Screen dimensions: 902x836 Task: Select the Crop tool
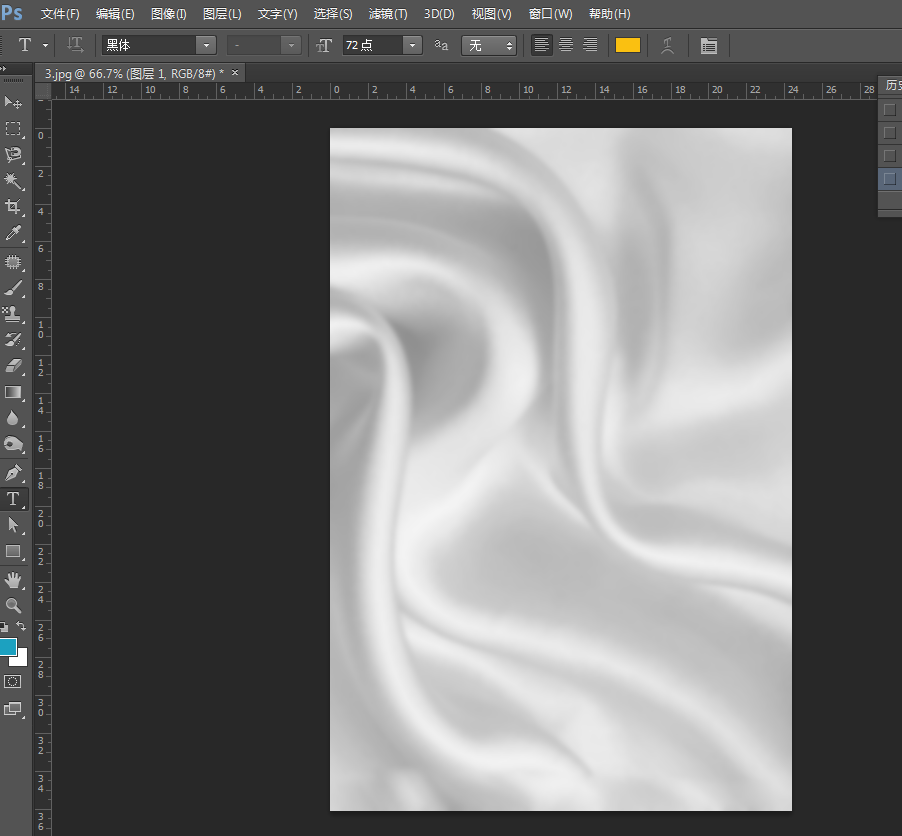pos(13,207)
